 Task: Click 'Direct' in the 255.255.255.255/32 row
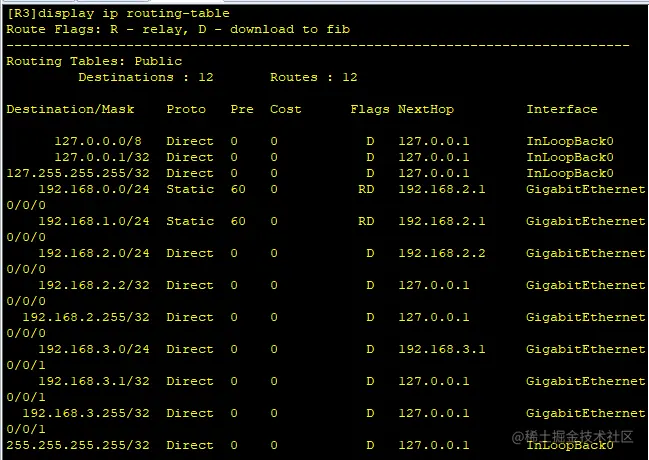pyautogui.click(x=190, y=445)
